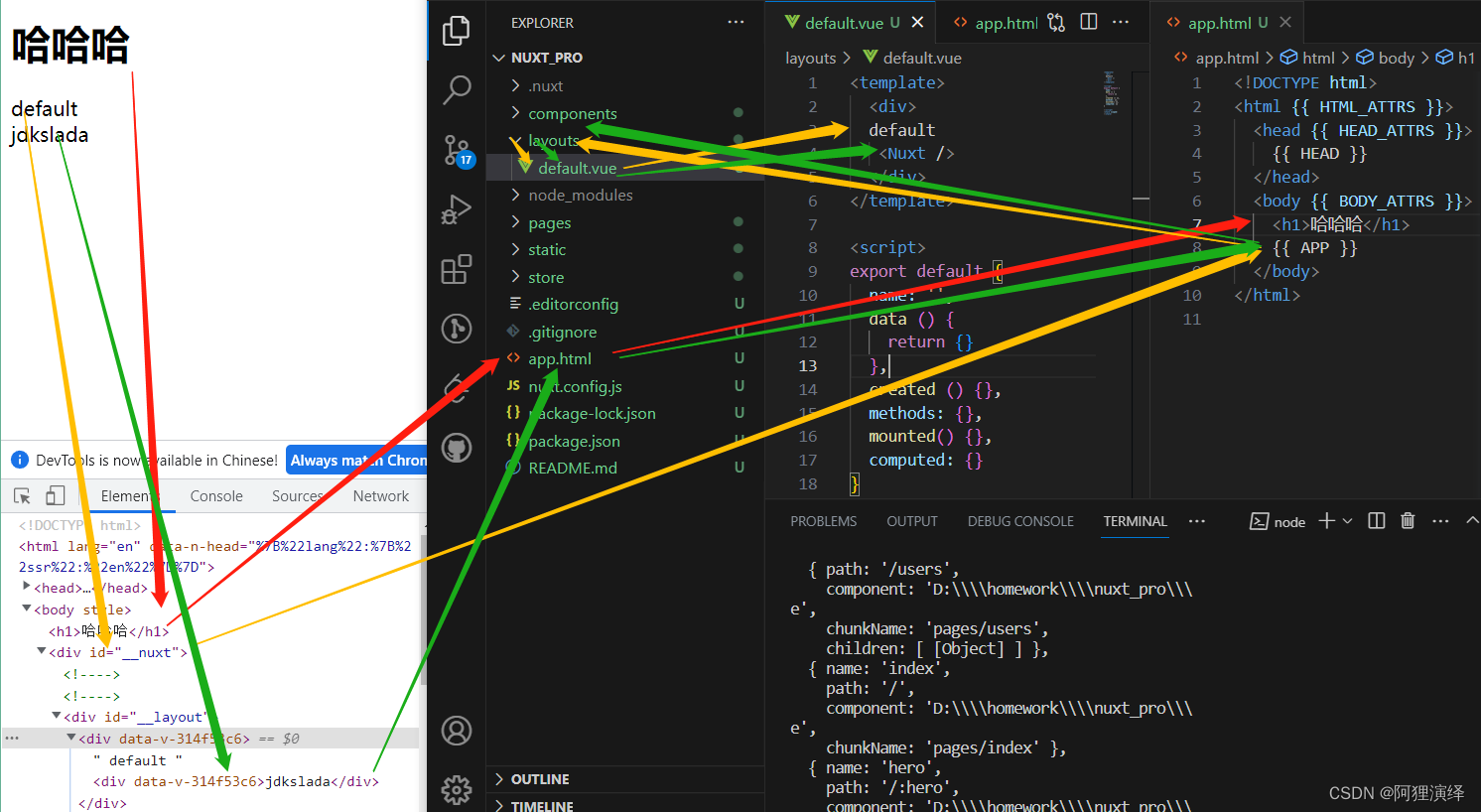Click the DOM node ellipsis actions button
Viewport: 1481px width, 812px height.
pyautogui.click(x=12, y=739)
